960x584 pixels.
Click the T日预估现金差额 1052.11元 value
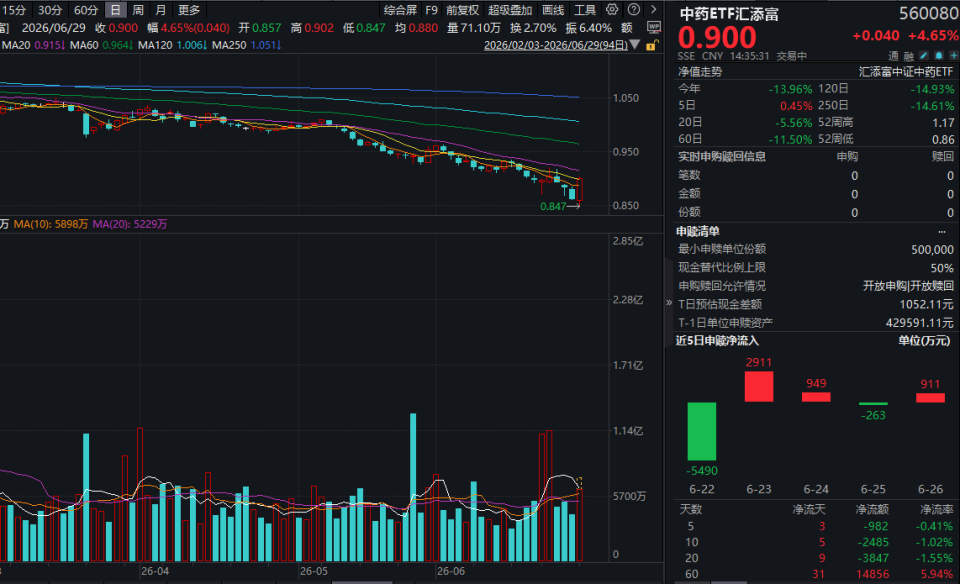coord(926,304)
